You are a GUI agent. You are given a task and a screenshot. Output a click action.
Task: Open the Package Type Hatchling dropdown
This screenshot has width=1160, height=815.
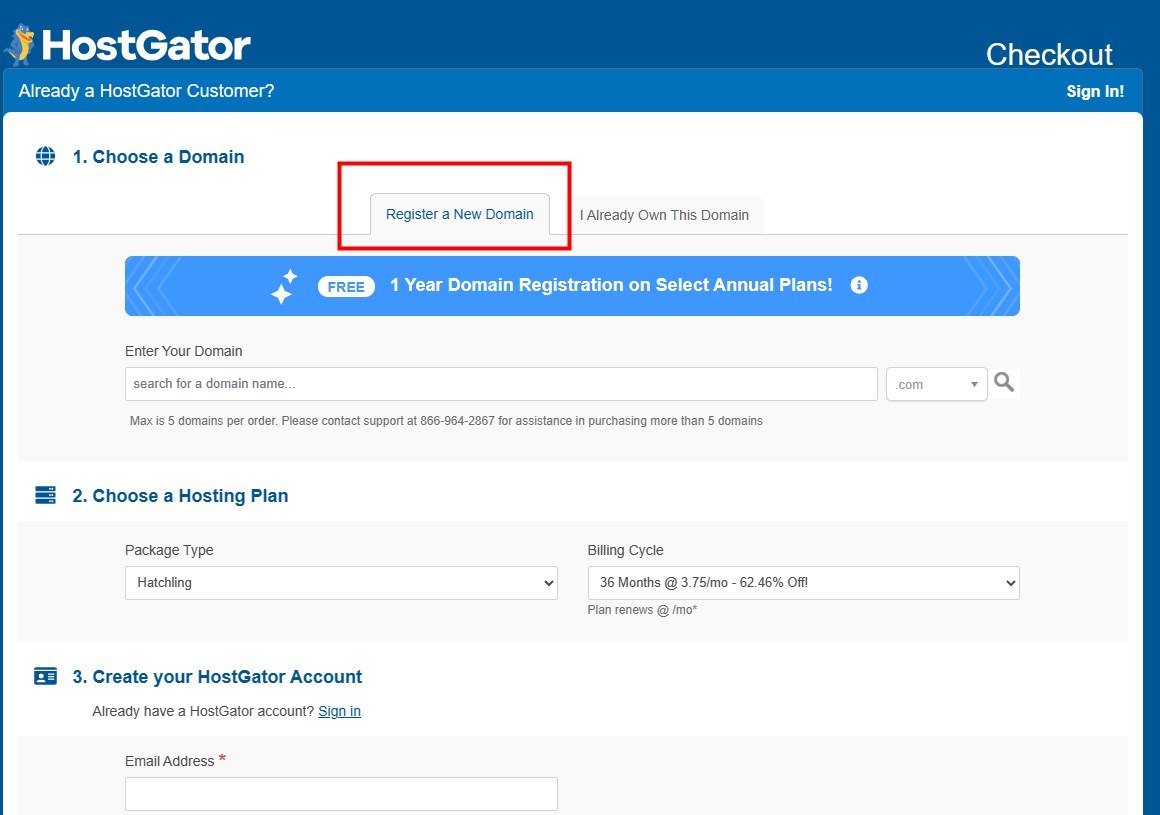click(341, 583)
